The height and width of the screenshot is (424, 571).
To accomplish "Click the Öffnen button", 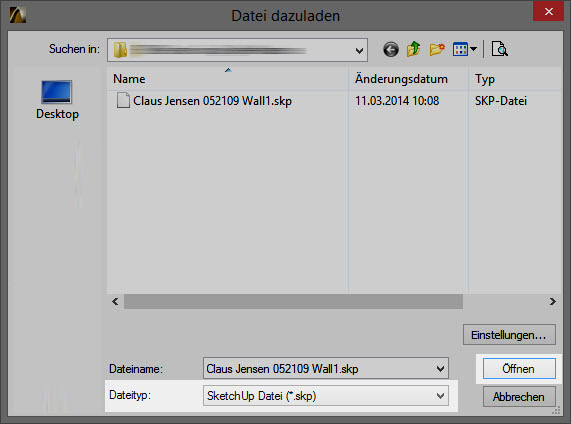I will pyautogui.click(x=519, y=369).
